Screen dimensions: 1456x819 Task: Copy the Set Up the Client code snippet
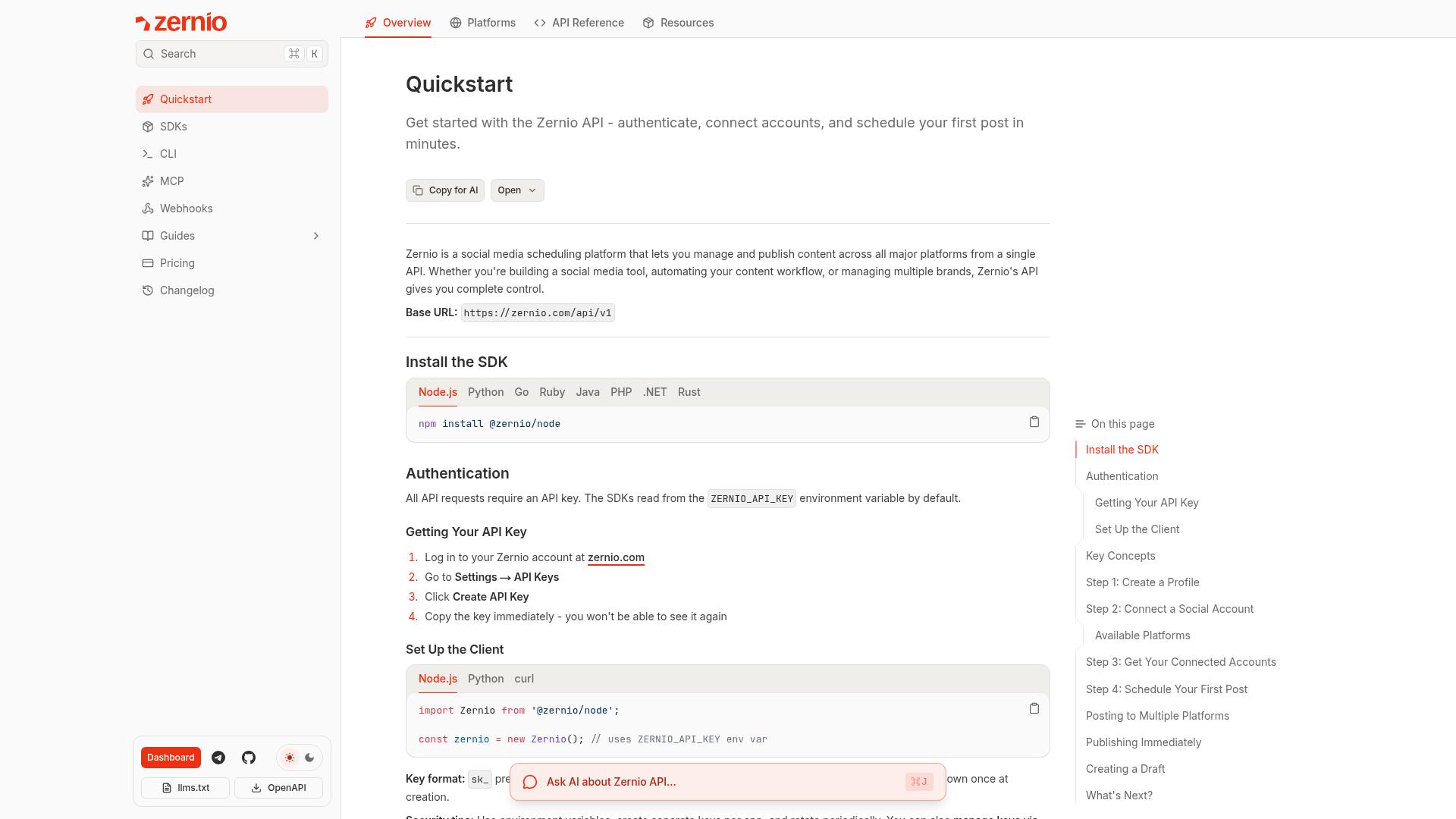pos(1034,708)
